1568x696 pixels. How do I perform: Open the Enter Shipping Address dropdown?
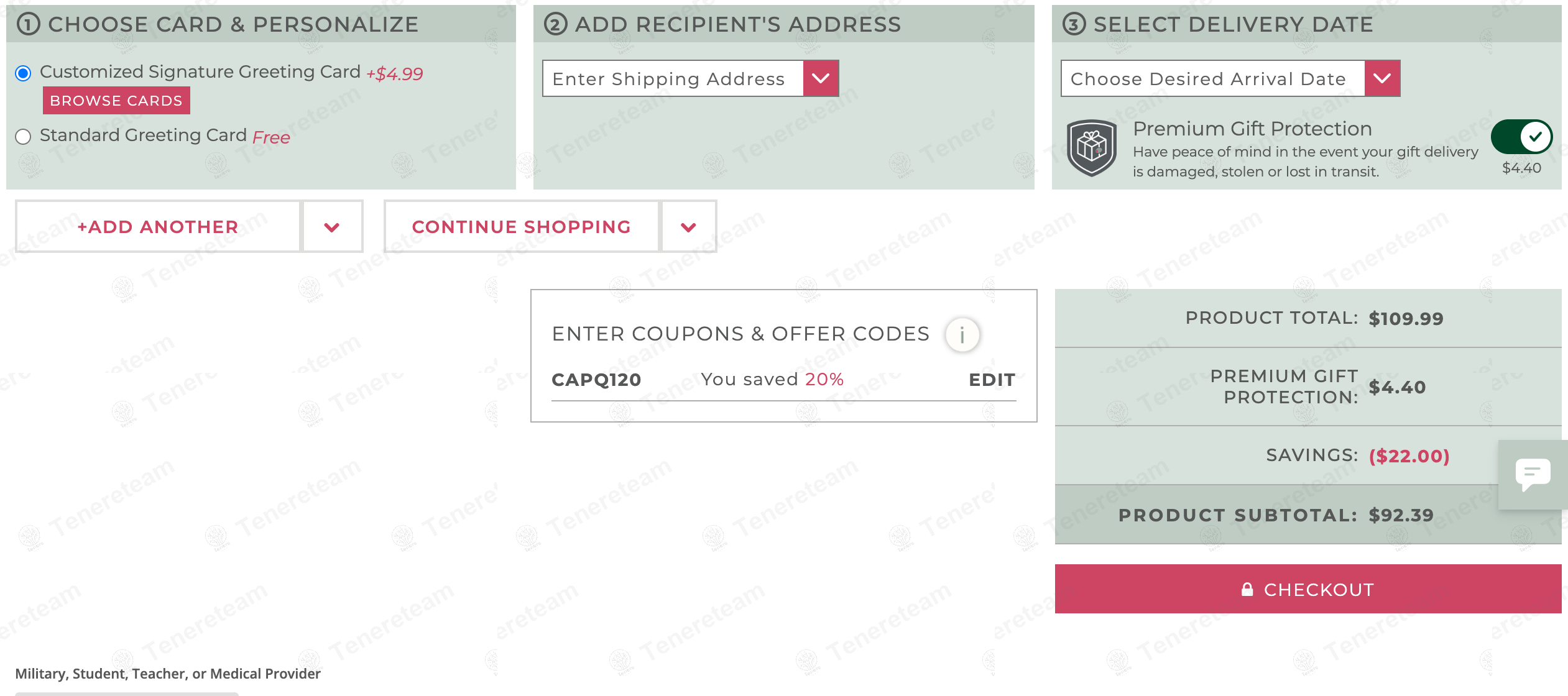(x=690, y=78)
